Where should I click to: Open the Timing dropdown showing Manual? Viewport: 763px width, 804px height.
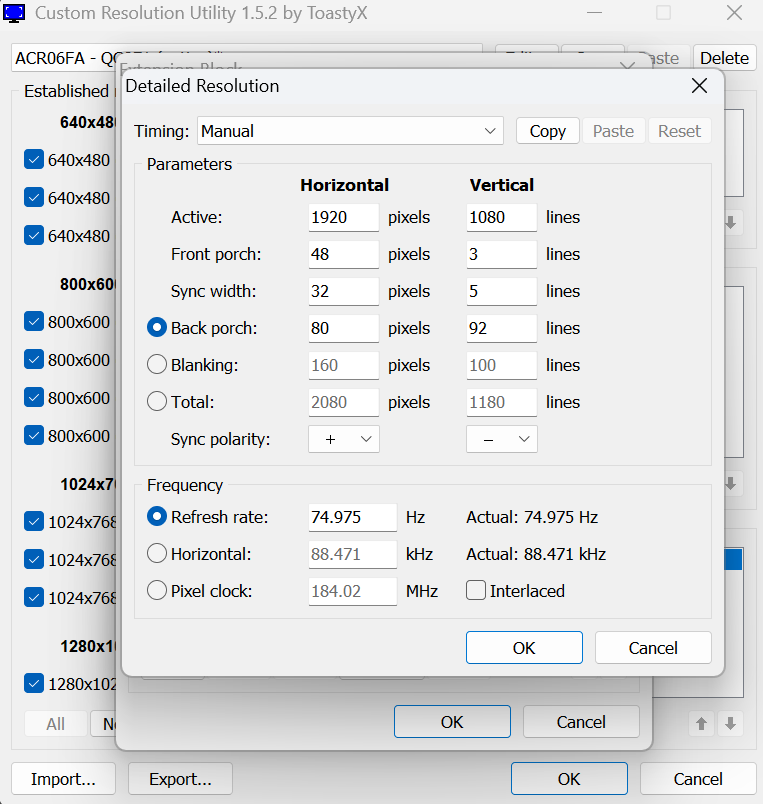click(x=350, y=131)
